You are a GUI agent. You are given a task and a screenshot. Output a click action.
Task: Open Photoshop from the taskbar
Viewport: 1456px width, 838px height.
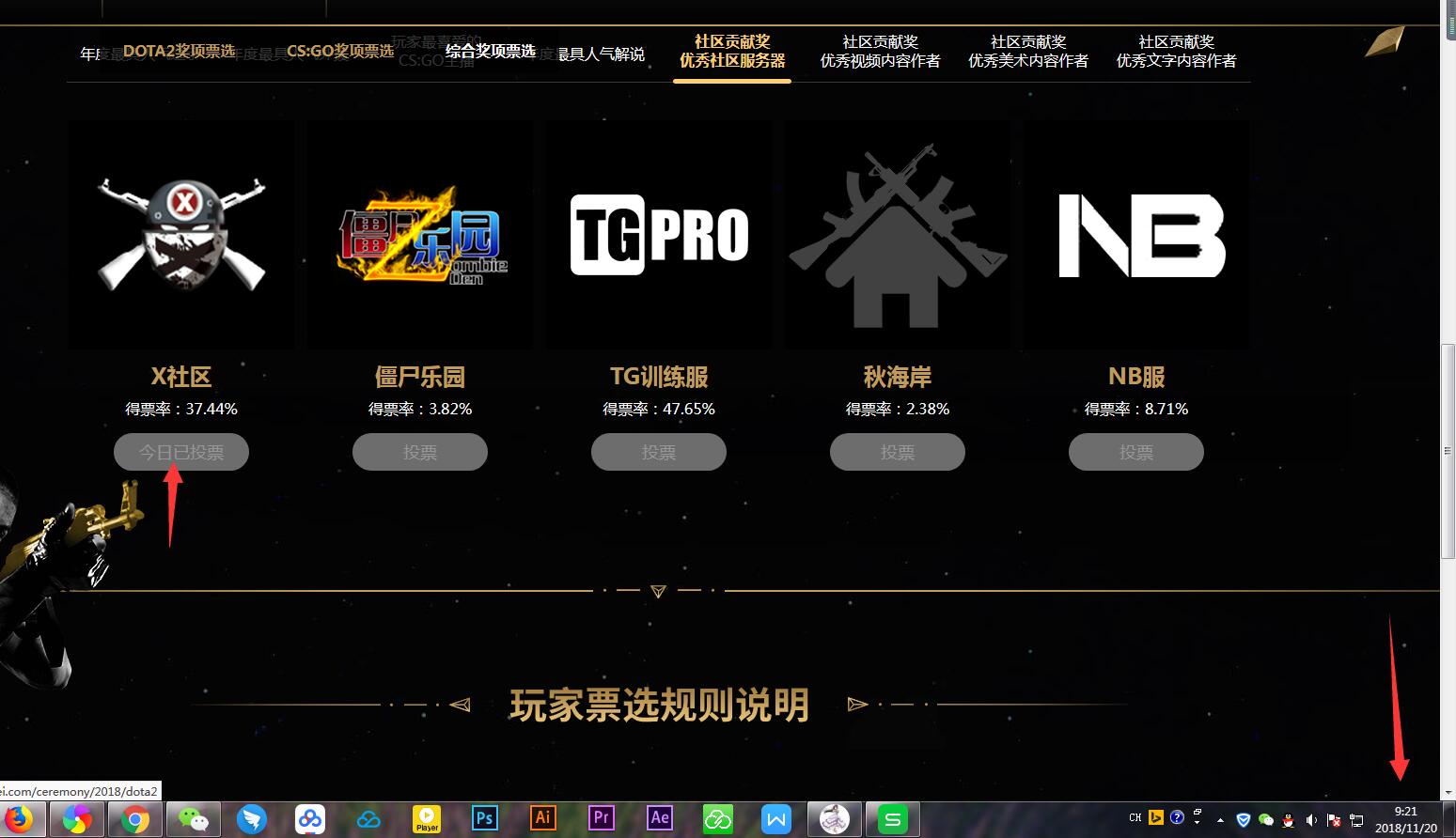(x=484, y=818)
